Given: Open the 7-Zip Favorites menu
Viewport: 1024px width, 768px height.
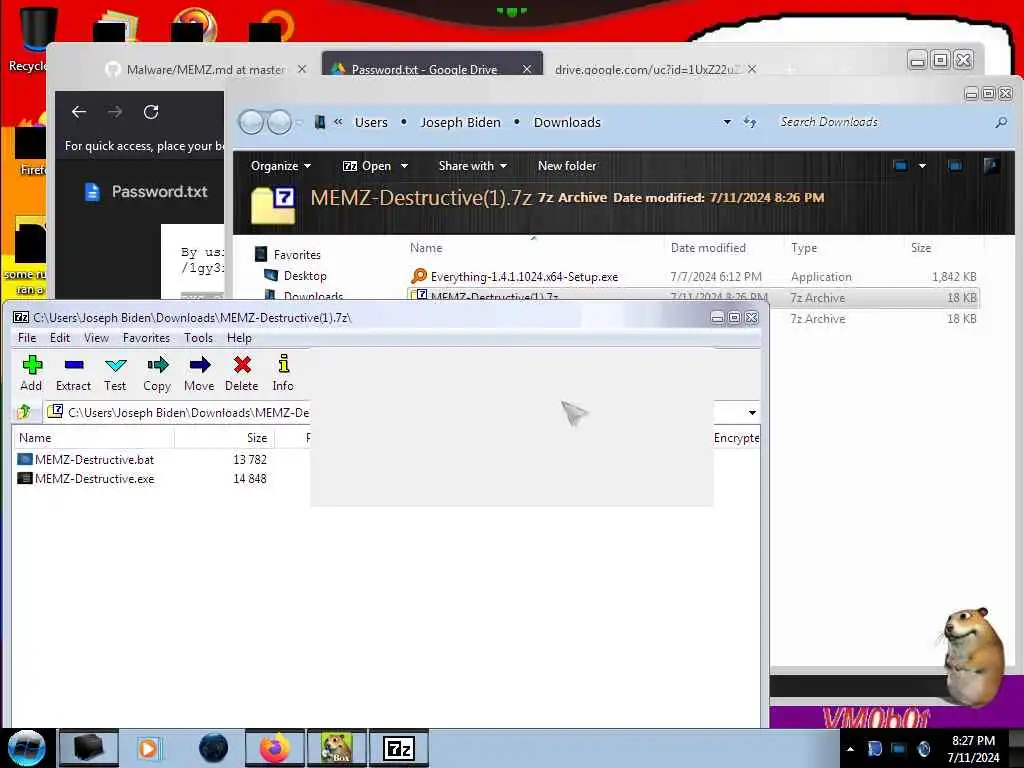Looking at the screenshot, I should tap(146, 338).
